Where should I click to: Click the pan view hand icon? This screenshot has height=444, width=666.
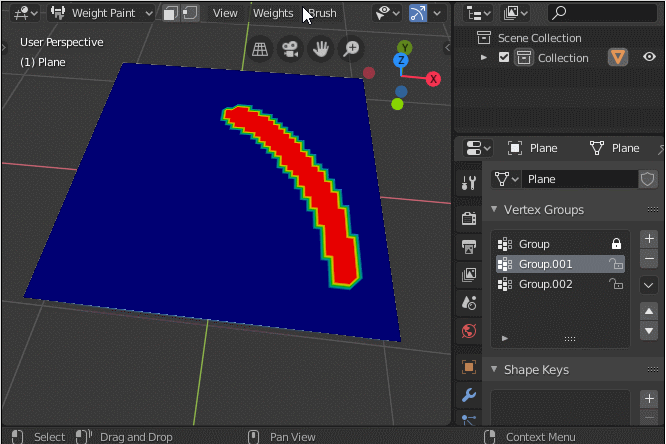coord(321,49)
